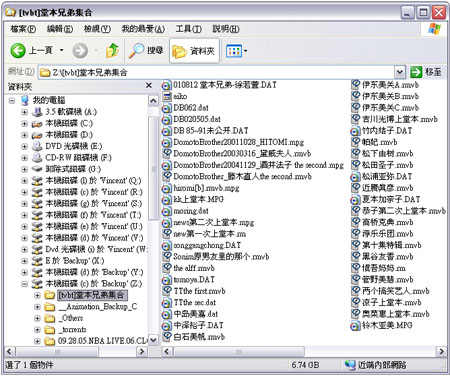Expand the DVD drive (E:) node

tap(24, 146)
